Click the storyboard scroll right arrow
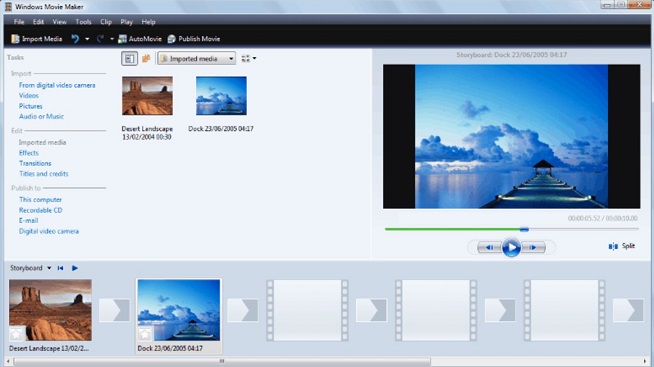 646,361
